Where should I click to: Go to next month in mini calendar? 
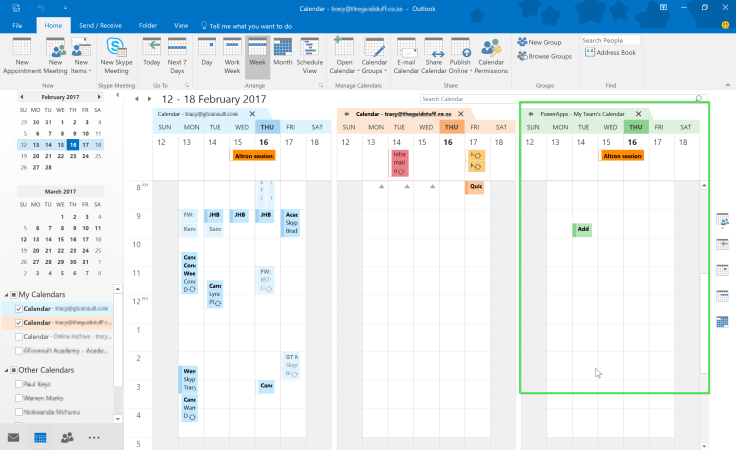pyautogui.click(x=99, y=97)
